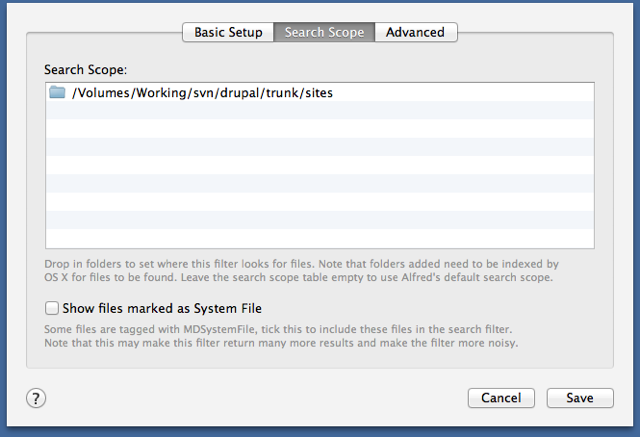Open the Advanced tab

pyautogui.click(x=416, y=32)
